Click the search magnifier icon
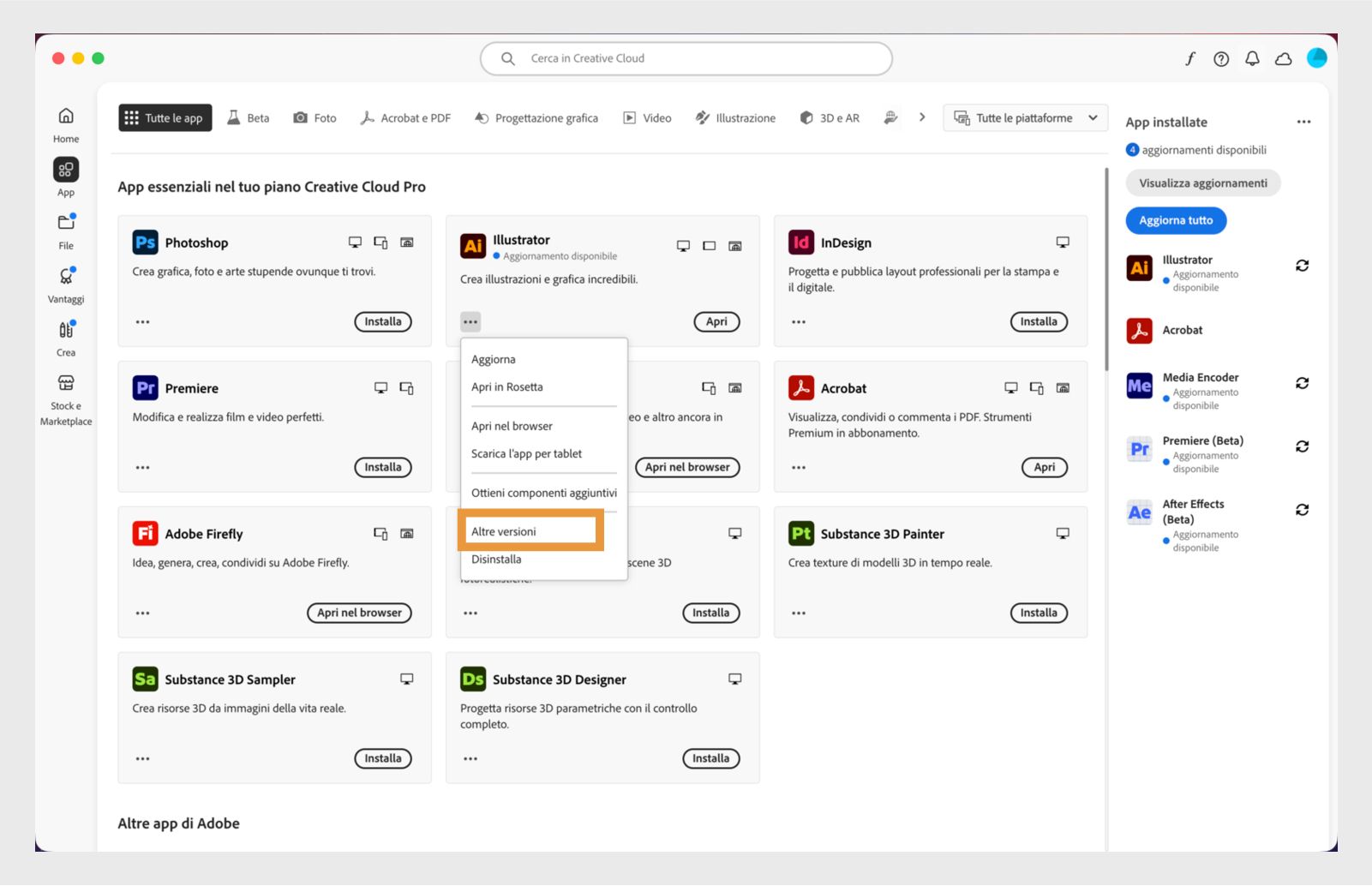Image resolution: width=1372 pixels, height=886 pixels. click(508, 58)
